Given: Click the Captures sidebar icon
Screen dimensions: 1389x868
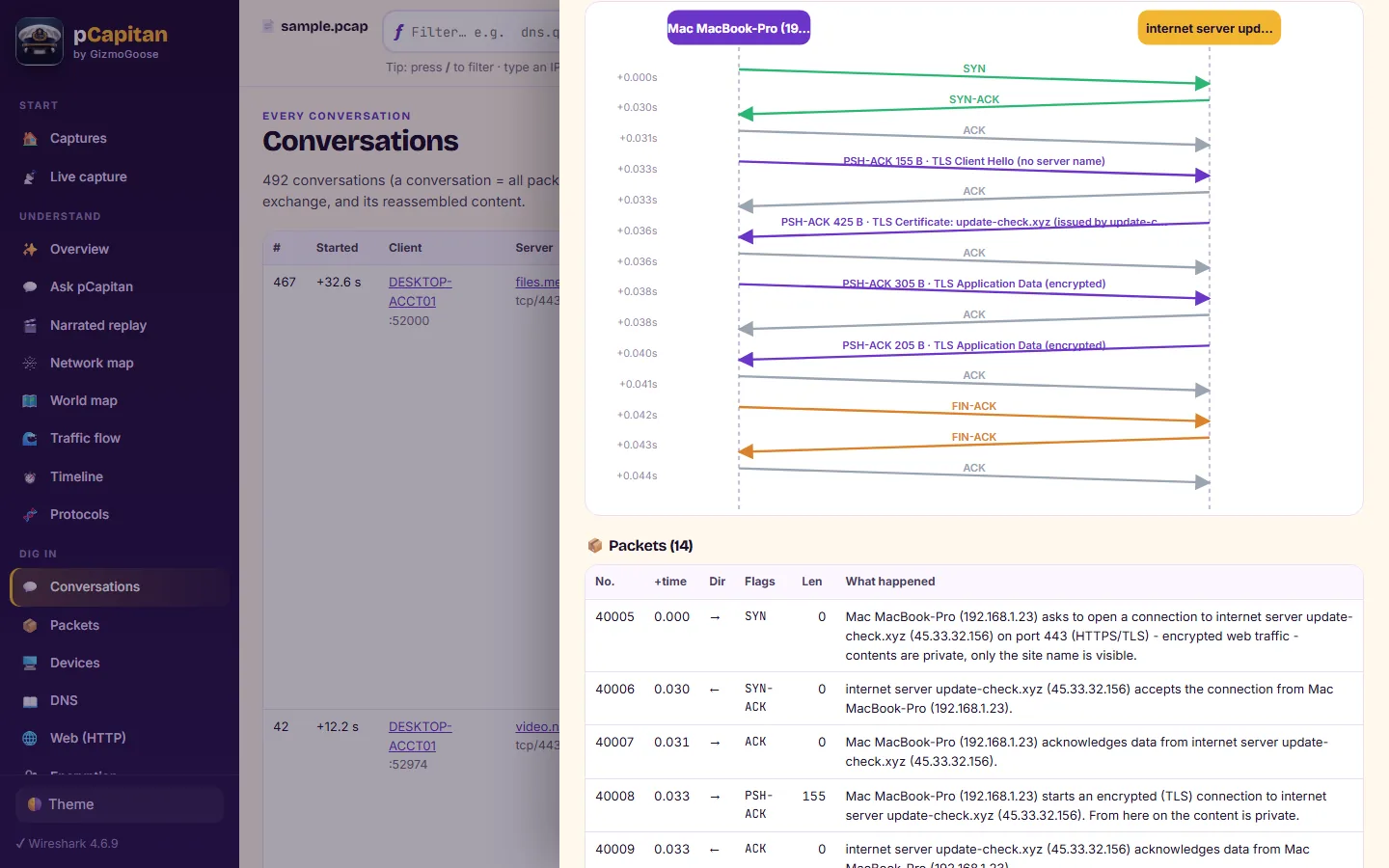Looking at the screenshot, I should click(30, 139).
